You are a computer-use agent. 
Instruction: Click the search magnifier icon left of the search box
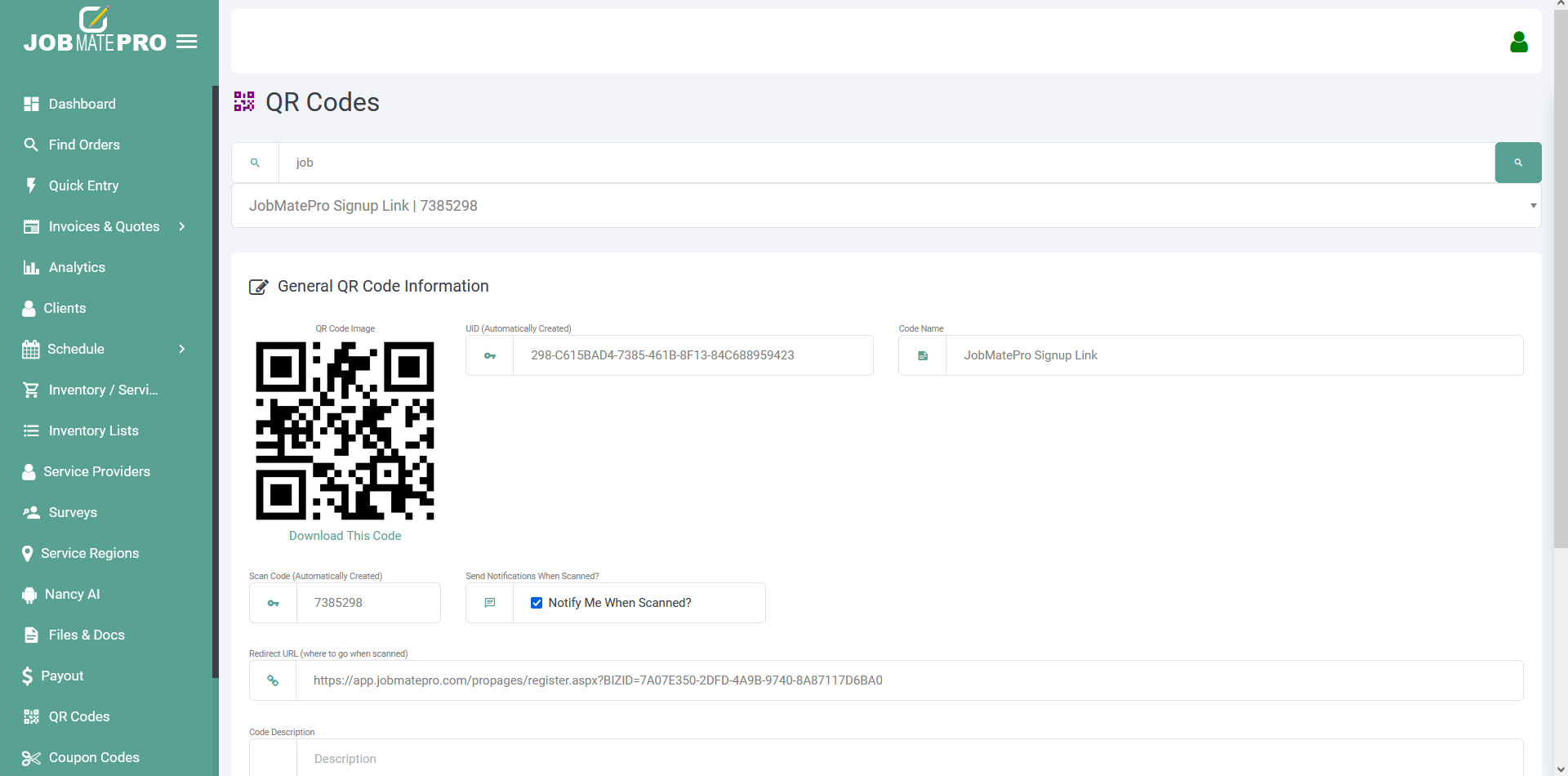point(255,163)
